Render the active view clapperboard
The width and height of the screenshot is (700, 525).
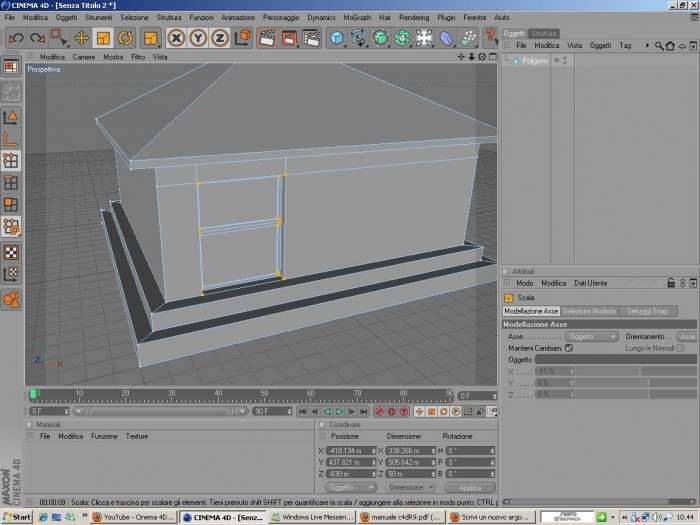pos(267,38)
